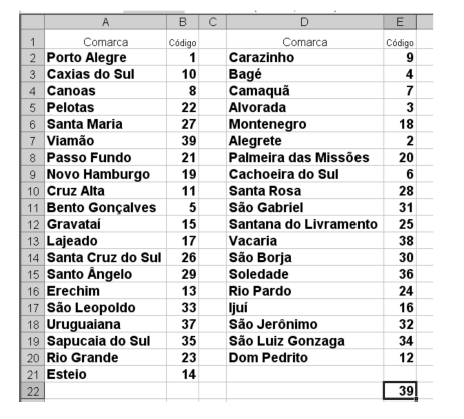The width and height of the screenshot is (464, 419).
Task: Click the select-all corner box
Action: point(32,22)
